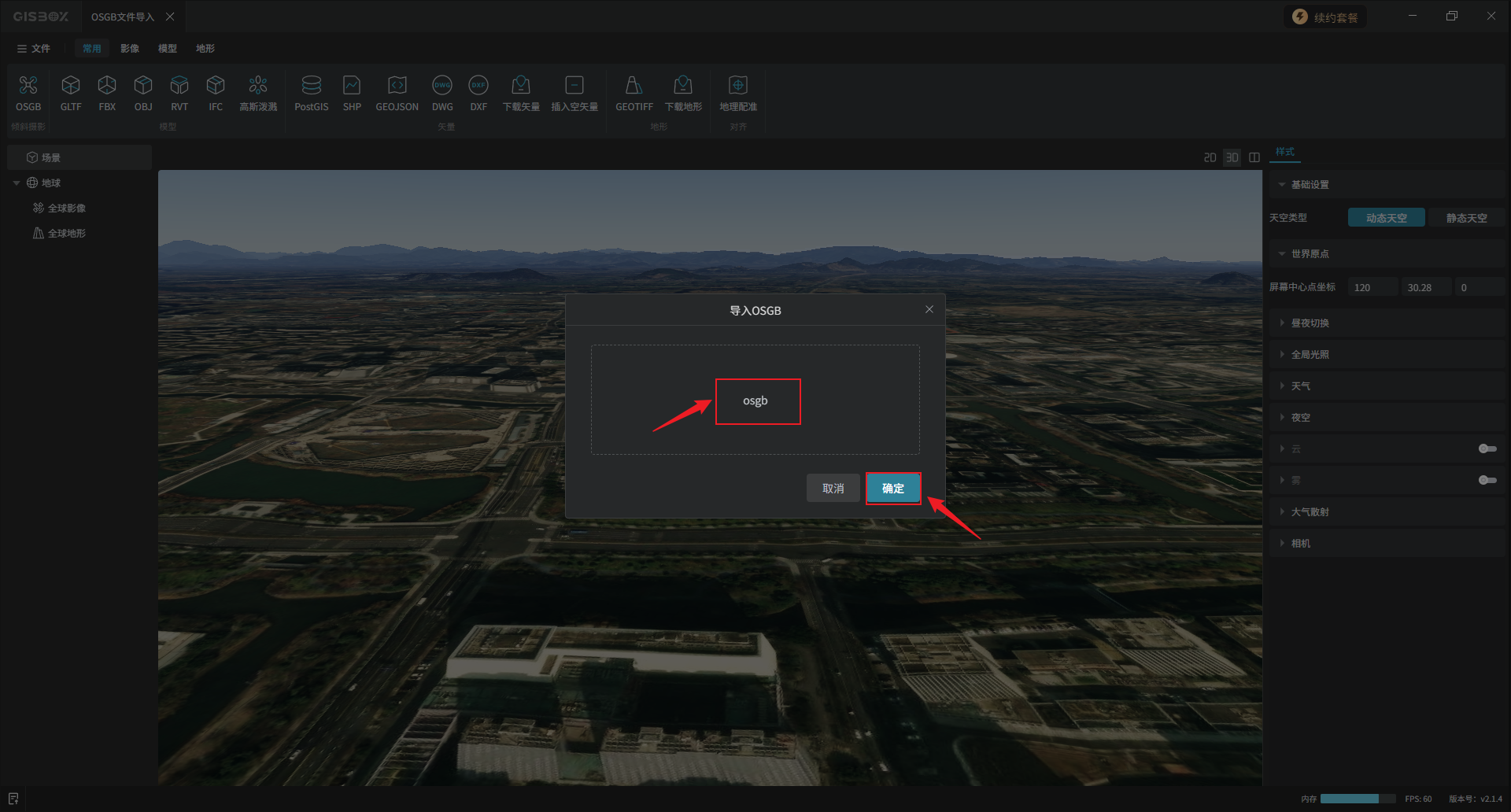
Task: Collapse the 地球 tree node
Action: pos(17,183)
